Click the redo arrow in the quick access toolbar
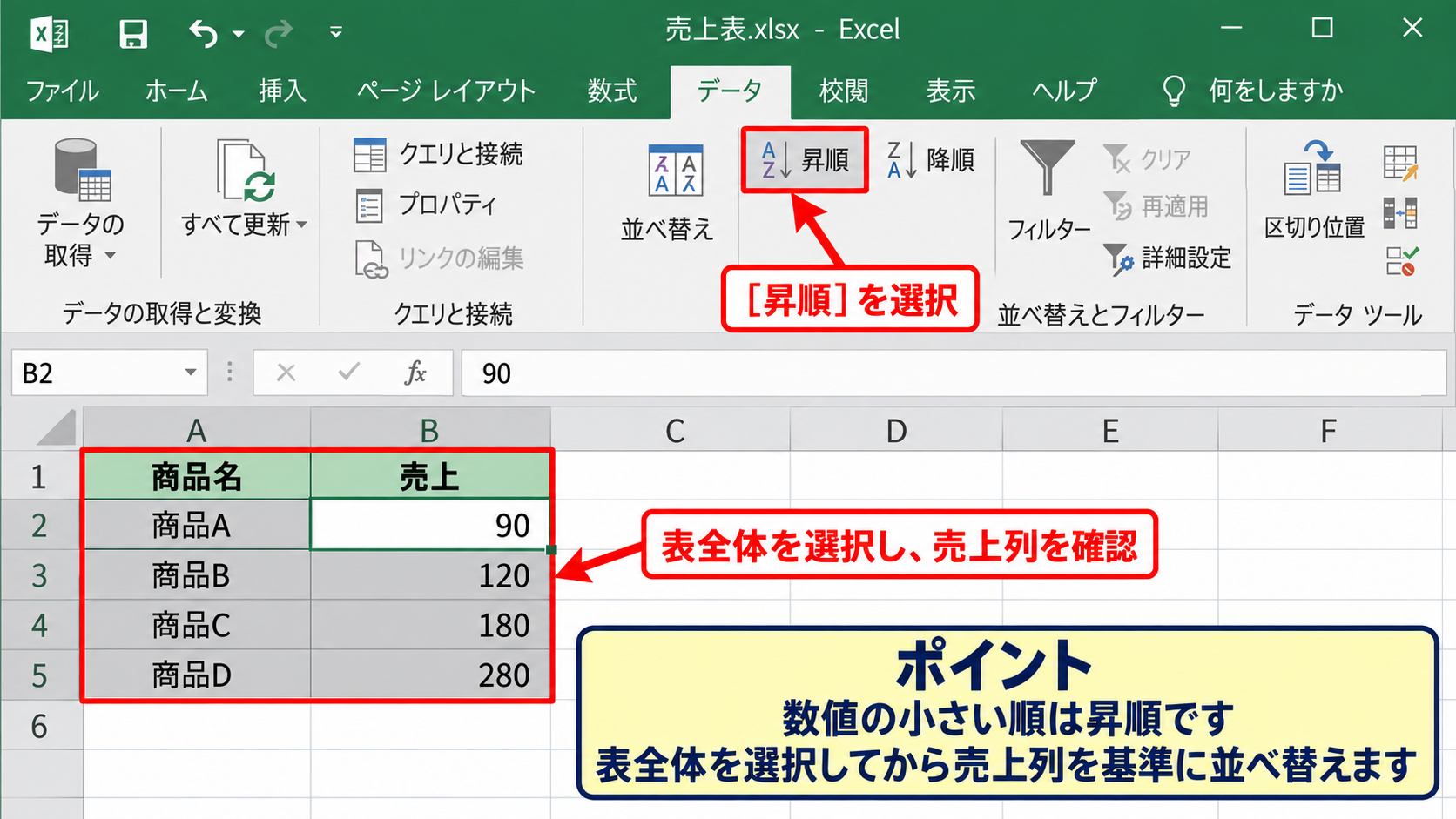1456x819 pixels. pos(278,34)
